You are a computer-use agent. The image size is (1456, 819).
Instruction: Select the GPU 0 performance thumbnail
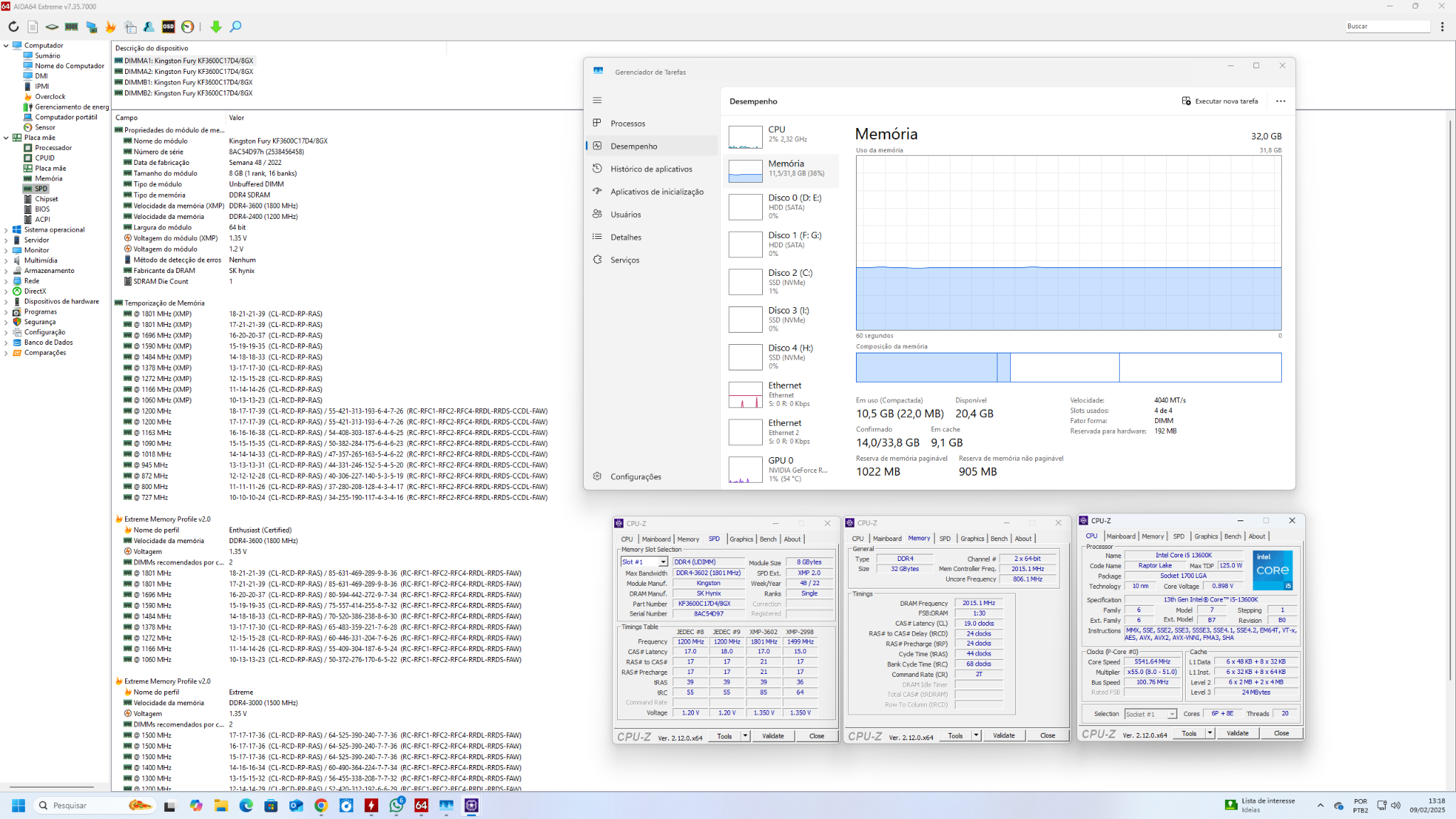point(745,470)
